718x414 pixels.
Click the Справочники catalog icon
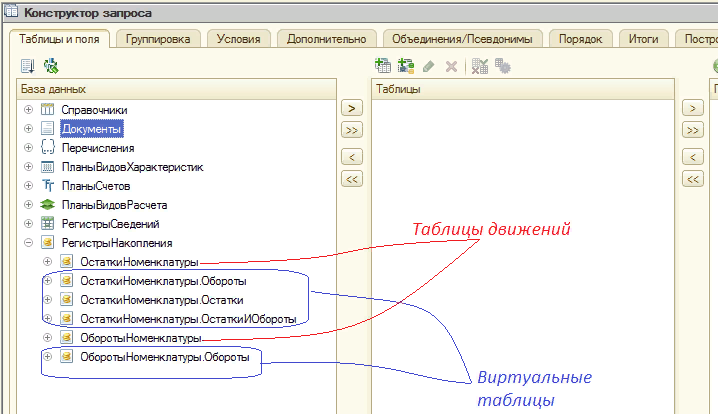pyautogui.click(x=48, y=109)
